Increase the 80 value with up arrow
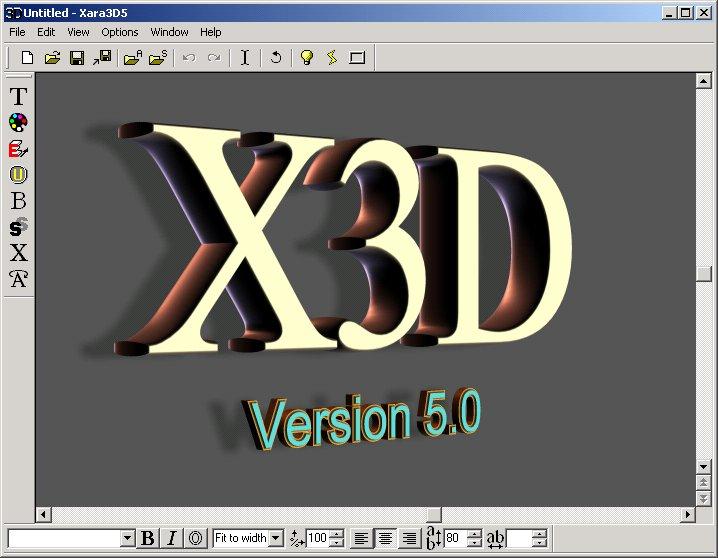The height and width of the screenshot is (558, 718). point(475,534)
